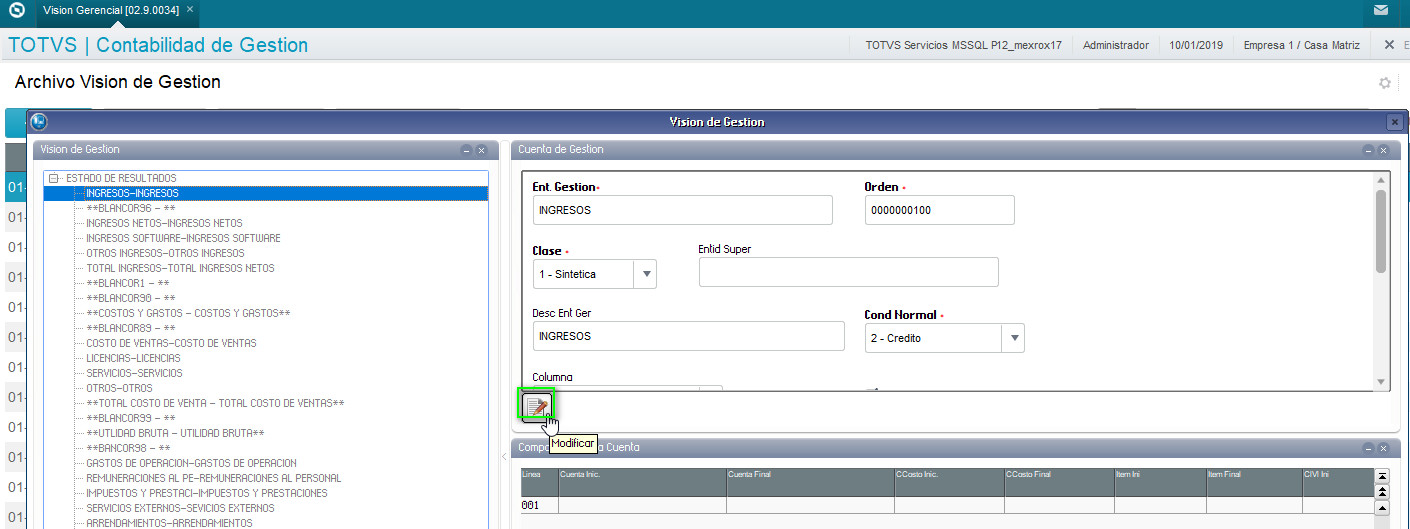The height and width of the screenshot is (529, 1410).
Task: Click the Item Final column header
Action: point(1253,482)
